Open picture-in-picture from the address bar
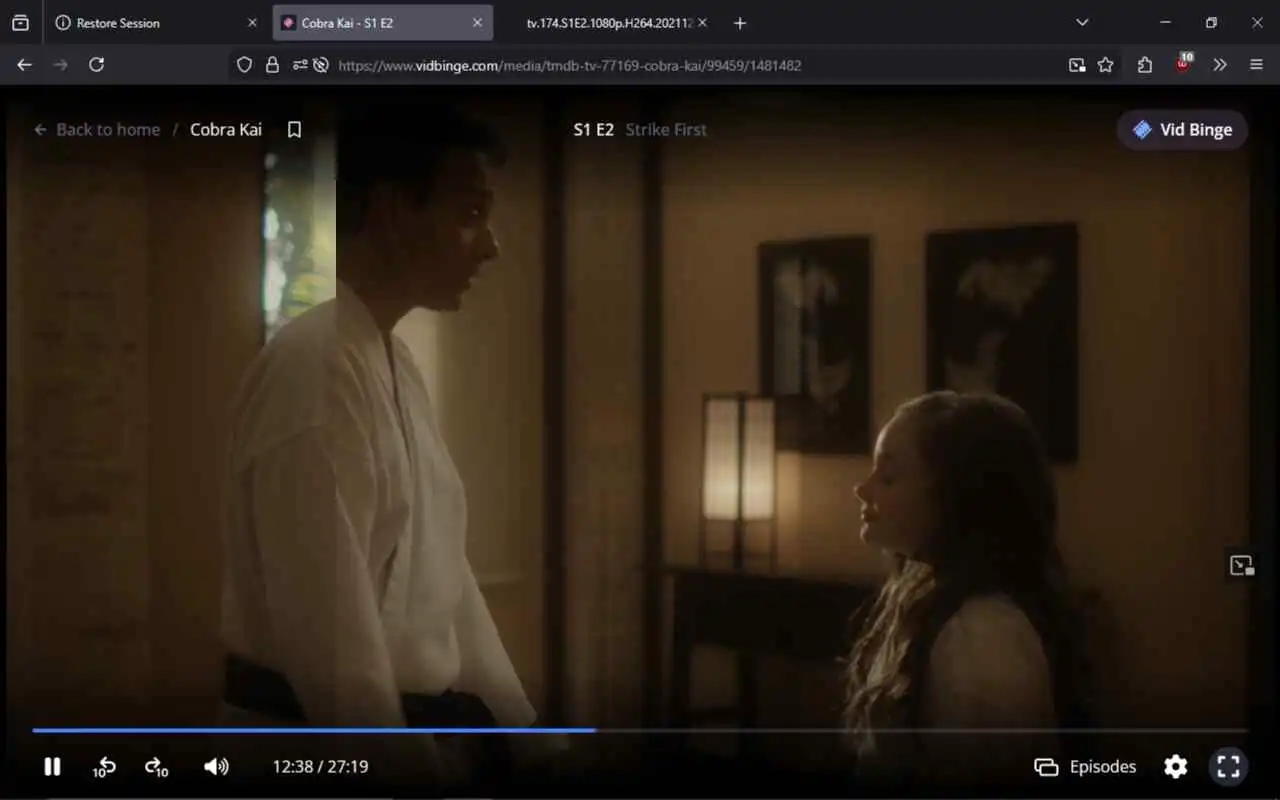The width and height of the screenshot is (1280, 800). [x=1077, y=65]
